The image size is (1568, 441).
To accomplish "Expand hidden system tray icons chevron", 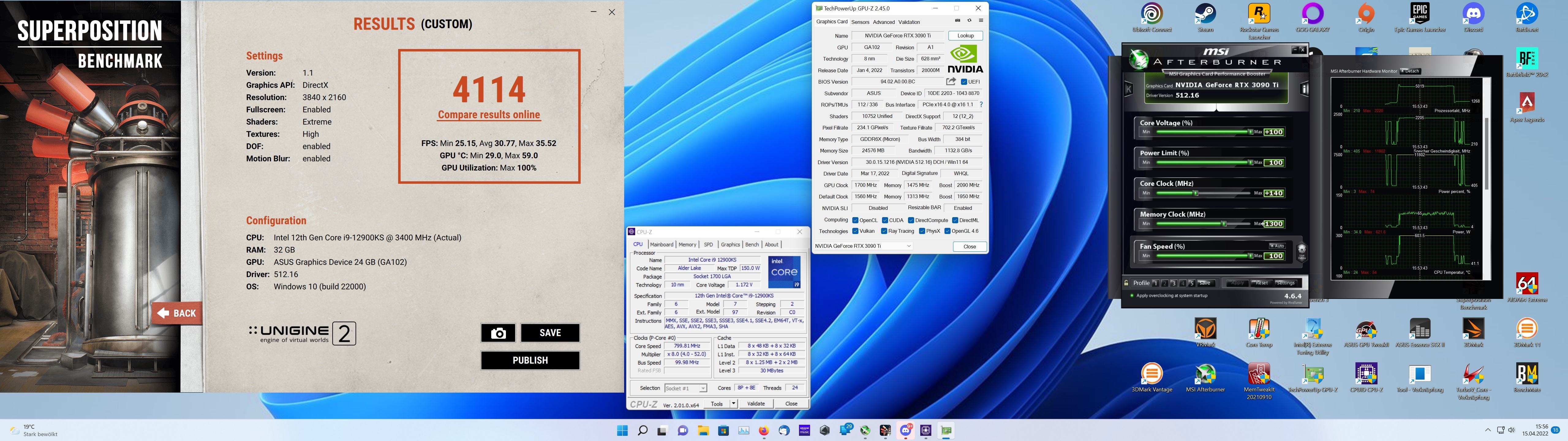I will [1488, 431].
